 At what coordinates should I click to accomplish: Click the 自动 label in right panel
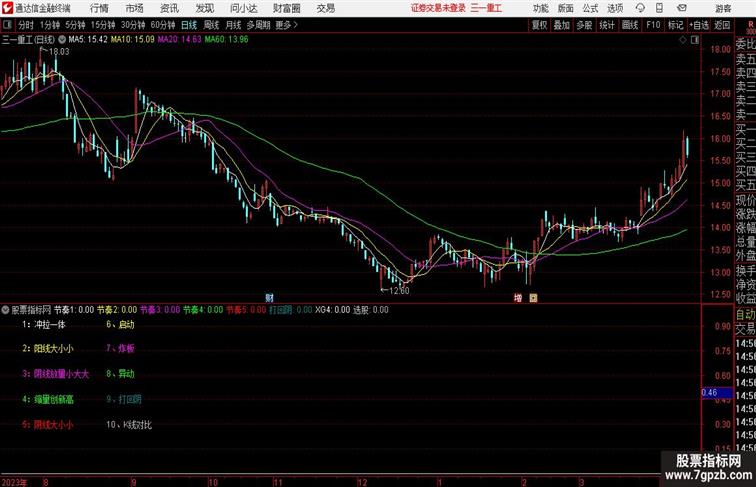745,314
